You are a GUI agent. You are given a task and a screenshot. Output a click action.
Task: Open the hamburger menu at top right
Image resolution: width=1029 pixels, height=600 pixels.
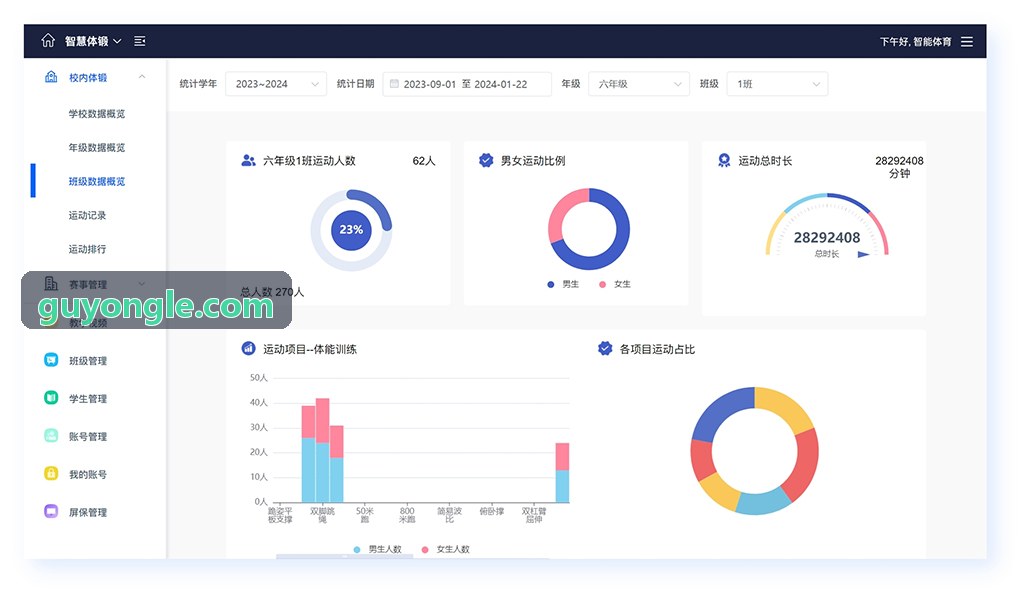967,41
